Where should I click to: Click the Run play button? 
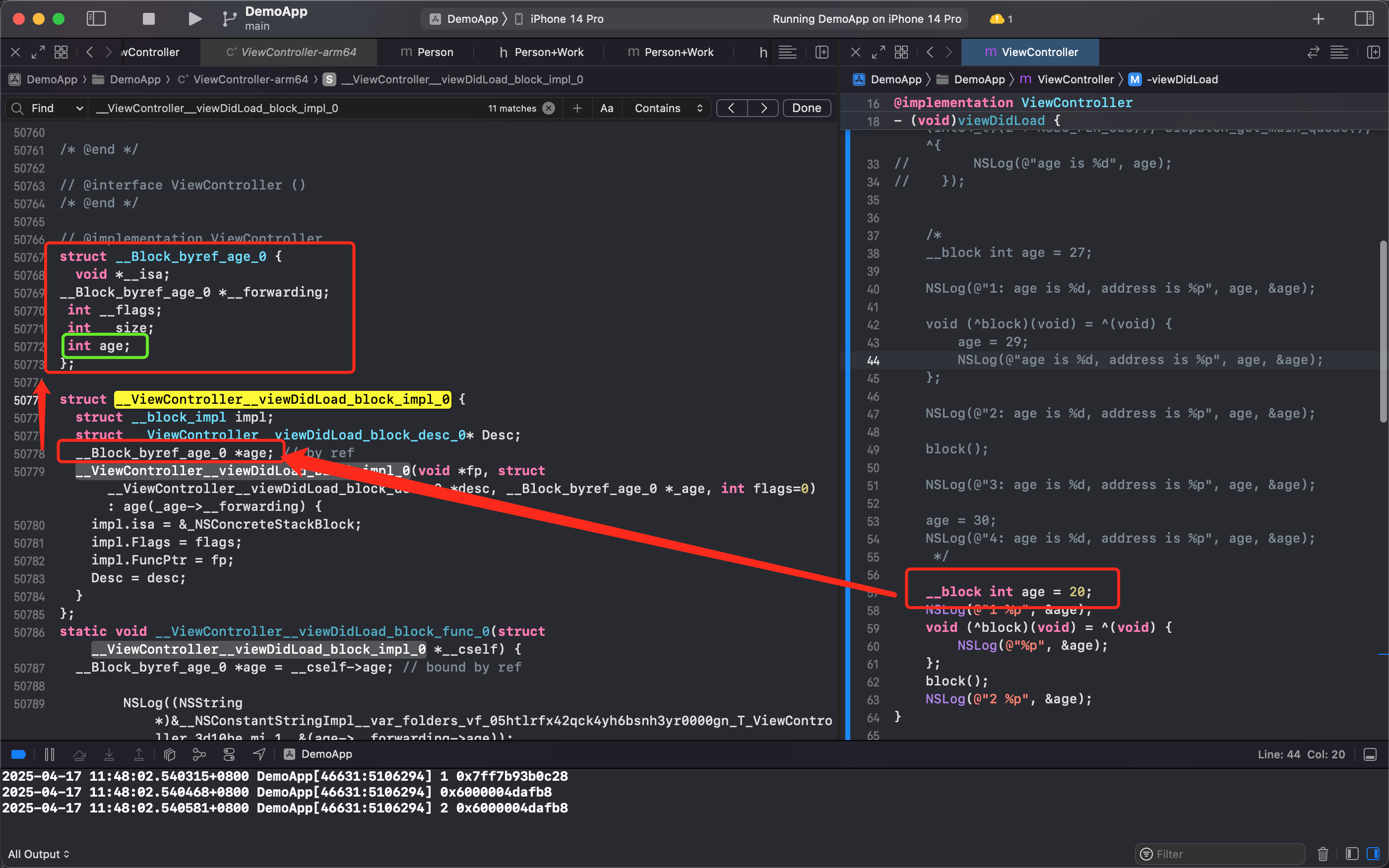(x=194, y=19)
